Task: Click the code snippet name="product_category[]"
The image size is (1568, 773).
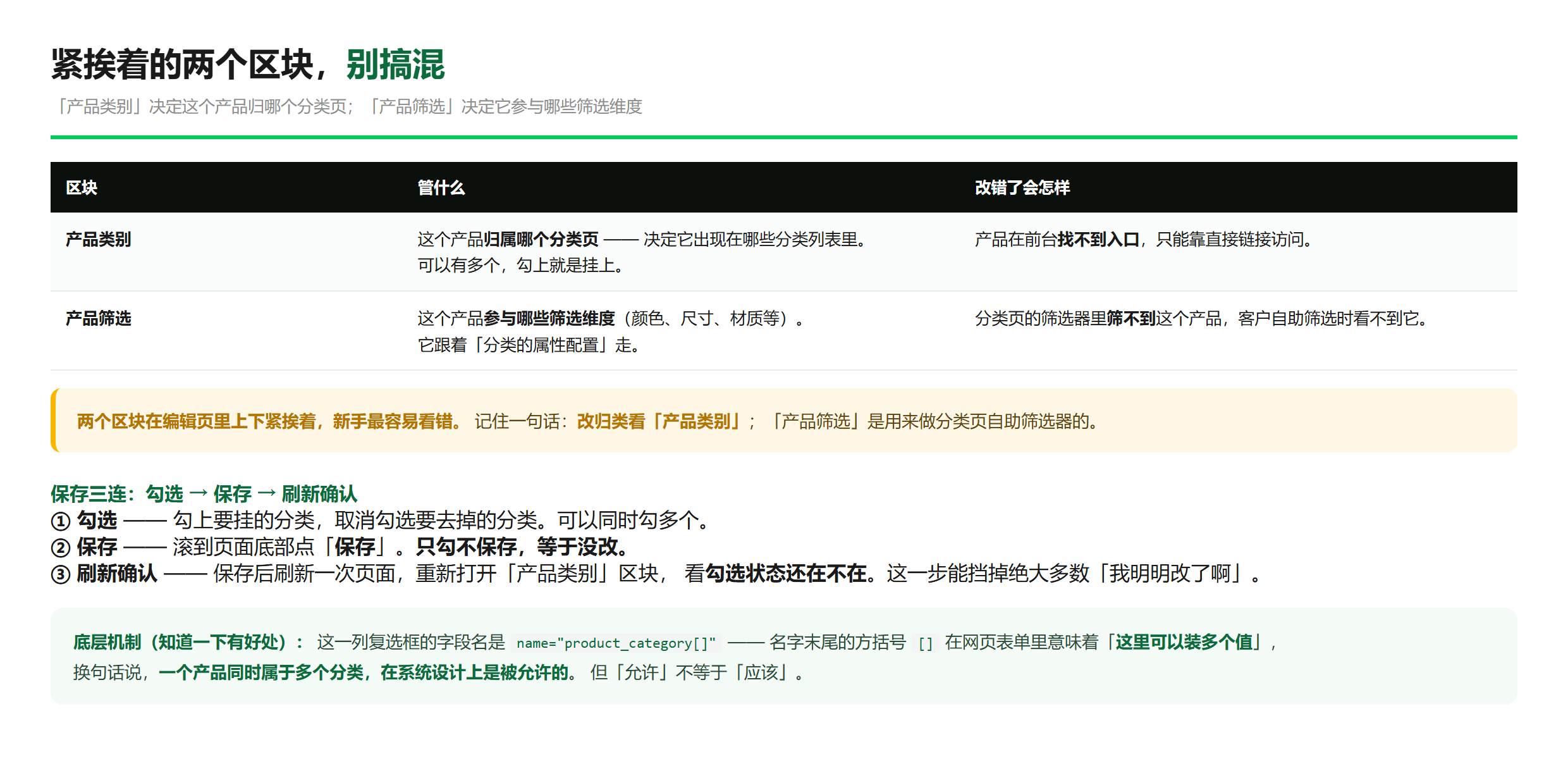Action: [x=616, y=643]
